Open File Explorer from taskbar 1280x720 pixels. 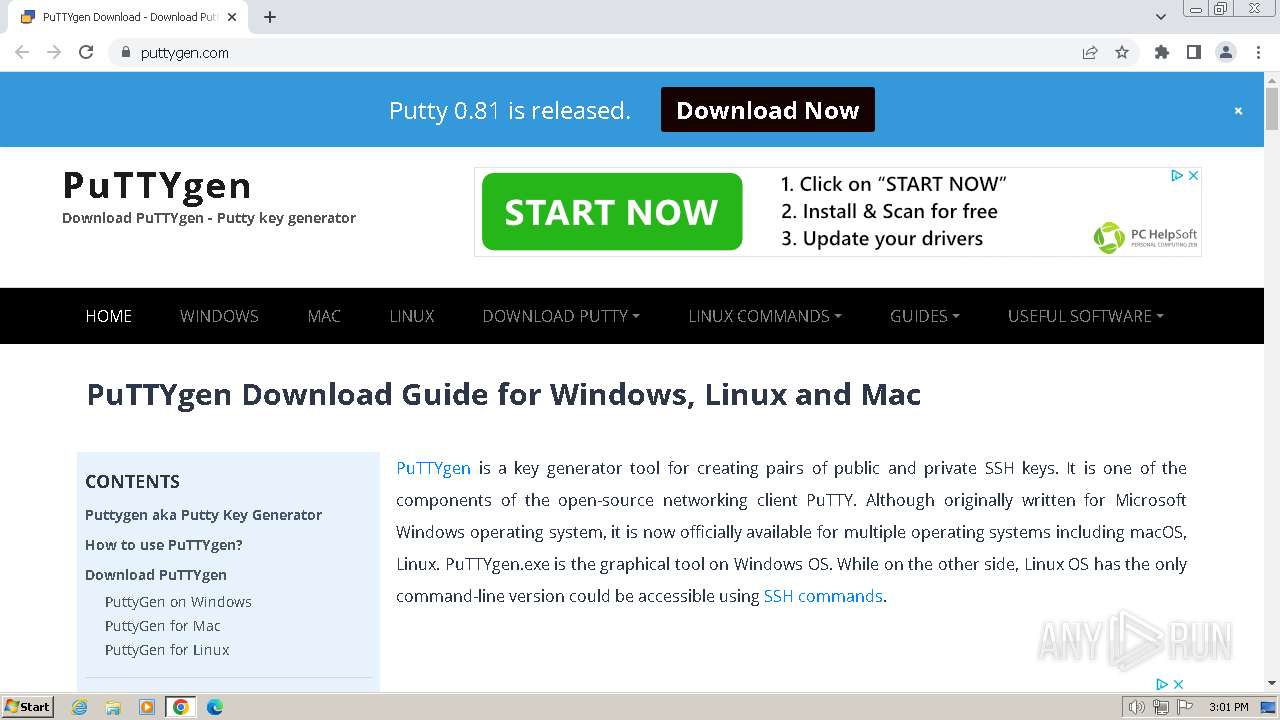[113, 707]
